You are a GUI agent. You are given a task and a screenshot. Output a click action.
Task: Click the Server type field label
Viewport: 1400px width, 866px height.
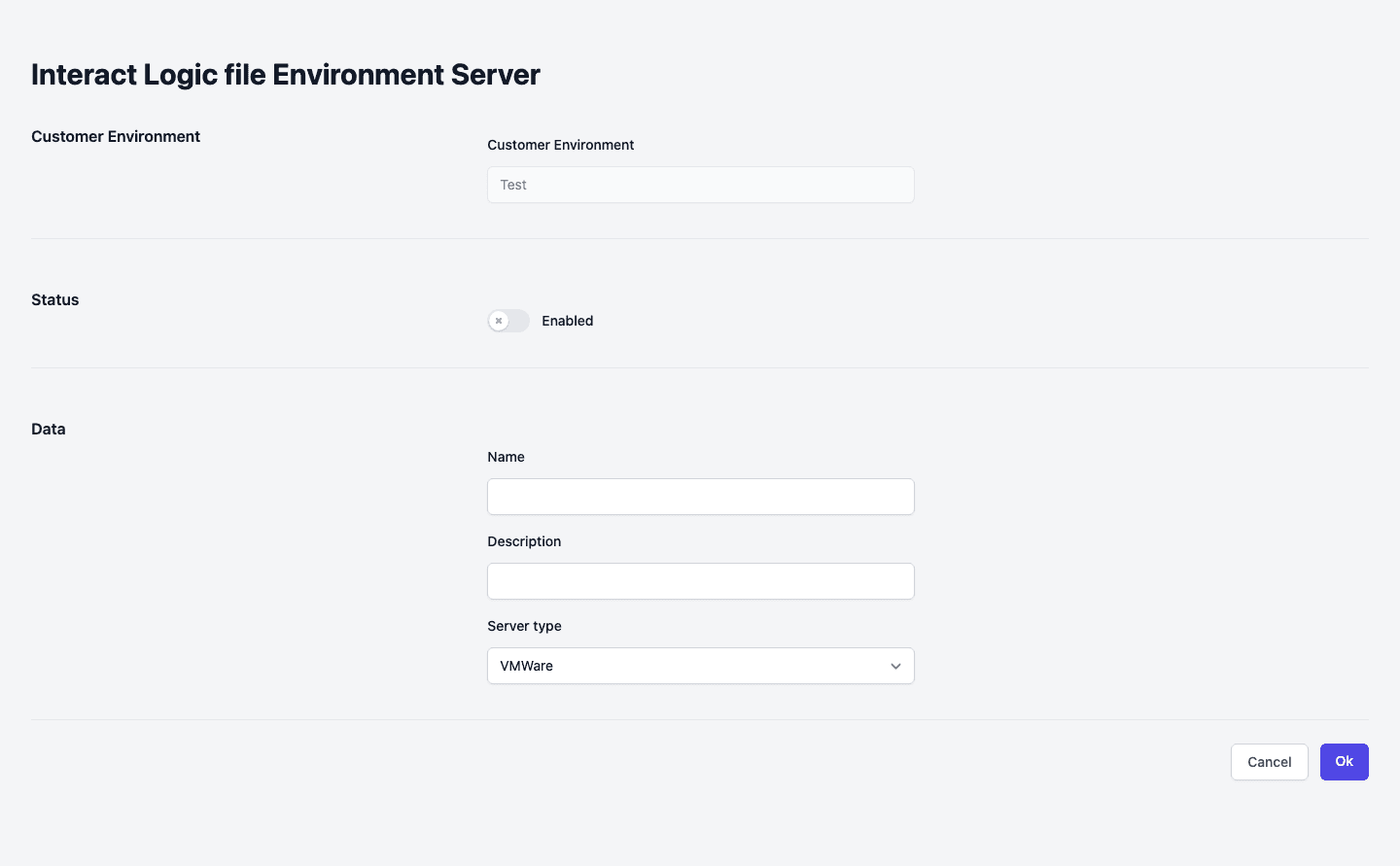point(524,626)
